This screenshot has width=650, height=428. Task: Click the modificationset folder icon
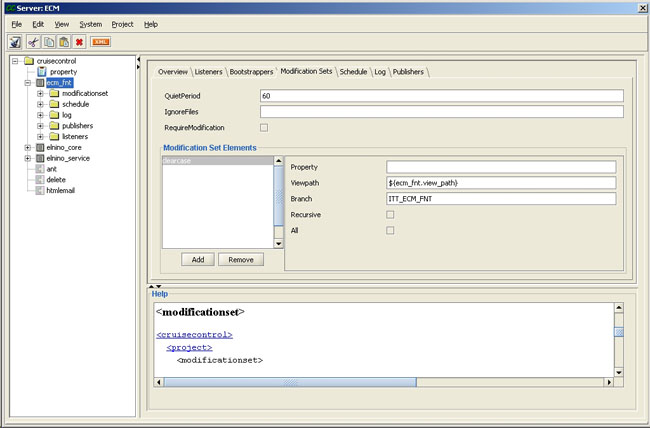54,93
